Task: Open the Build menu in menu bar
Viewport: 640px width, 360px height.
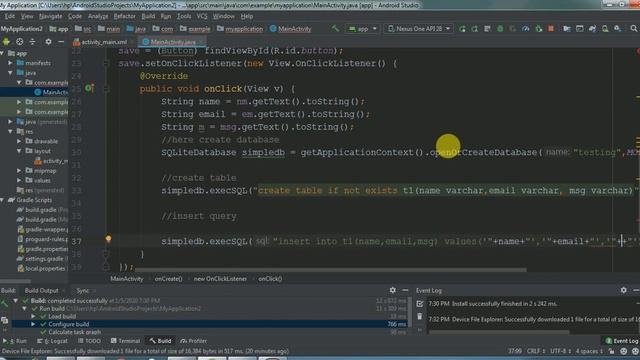Action: 148,16
